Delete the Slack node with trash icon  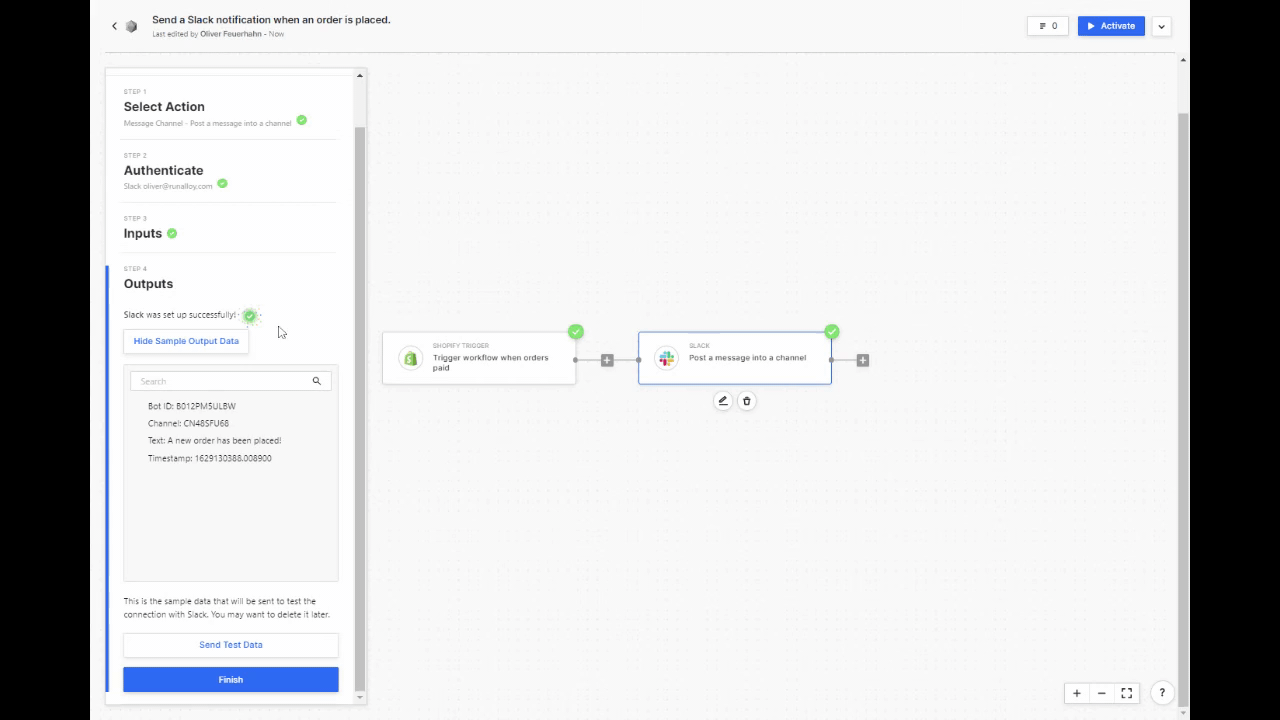(x=747, y=401)
